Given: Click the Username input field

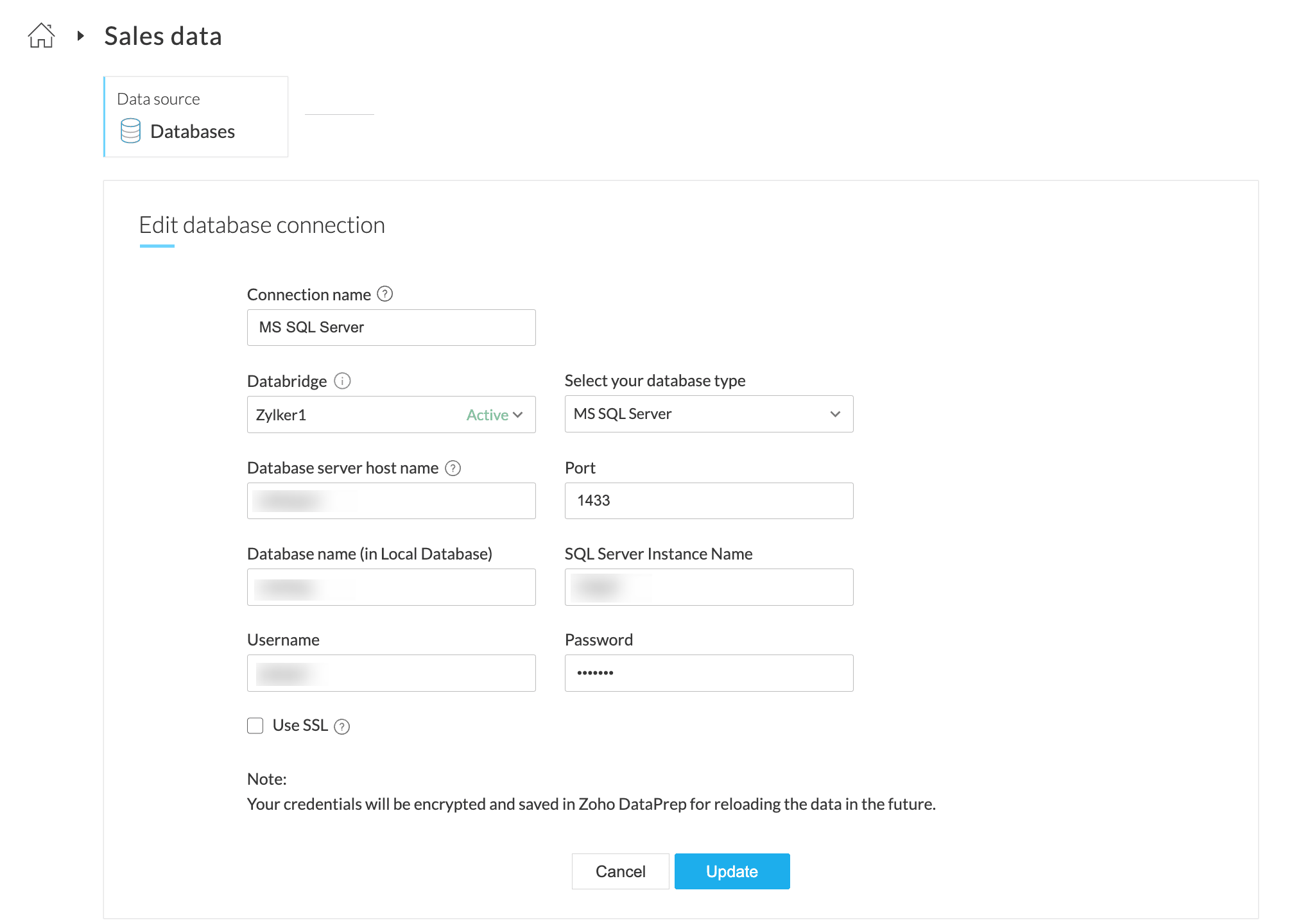Looking at the screenshot, I should click(391, 673).
